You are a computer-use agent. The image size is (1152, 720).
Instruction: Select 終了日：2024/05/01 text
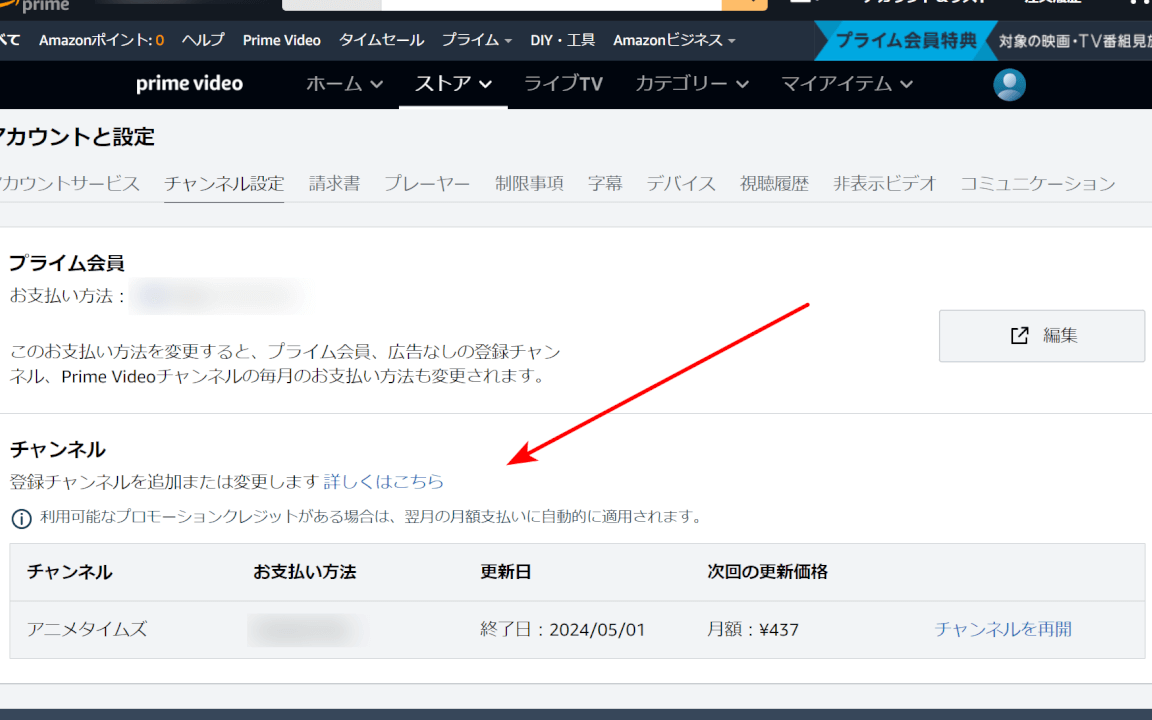pyautogui.click(x=563, y=630)
